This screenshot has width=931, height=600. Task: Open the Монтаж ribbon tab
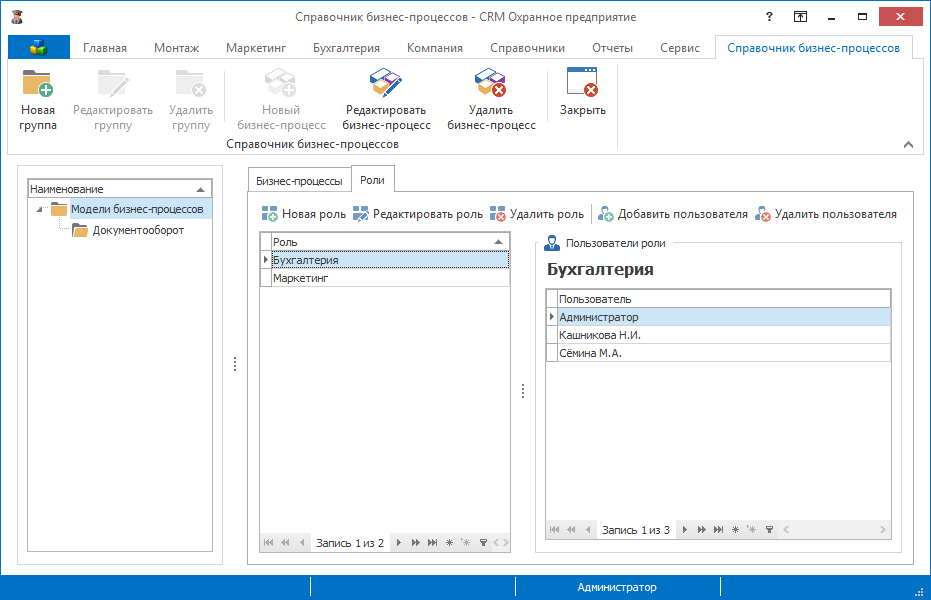(176, 48)
